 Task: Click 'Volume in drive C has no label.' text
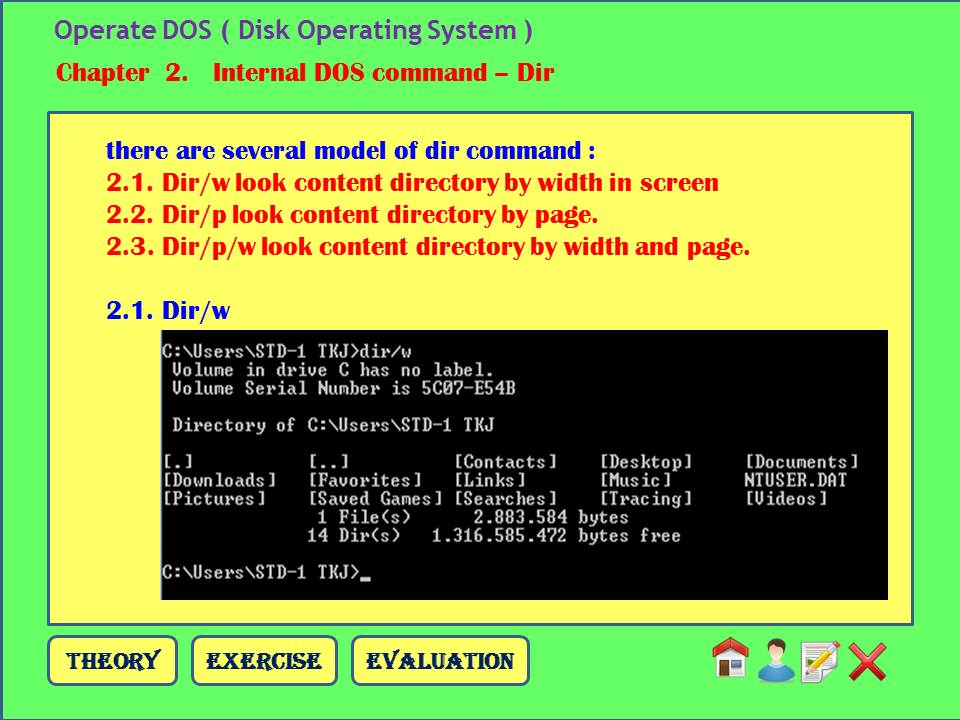(332, 370)
